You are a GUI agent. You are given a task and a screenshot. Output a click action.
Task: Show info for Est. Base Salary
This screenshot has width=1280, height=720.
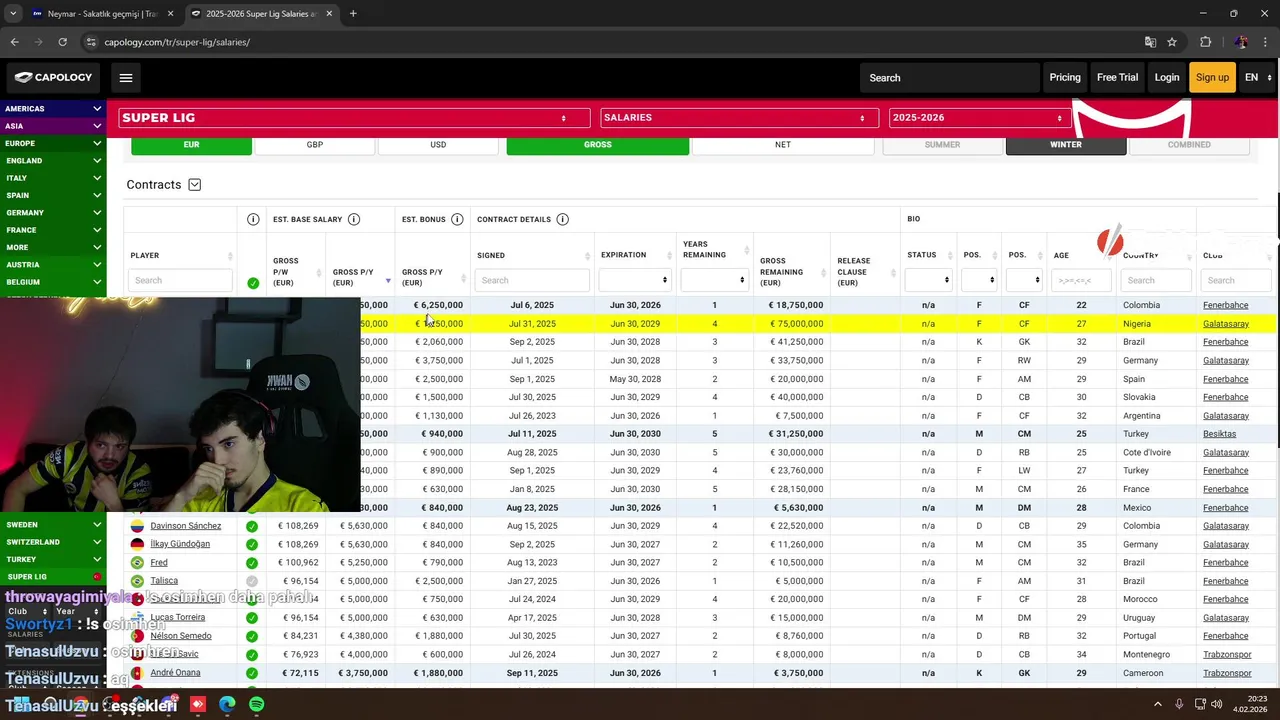354,219
